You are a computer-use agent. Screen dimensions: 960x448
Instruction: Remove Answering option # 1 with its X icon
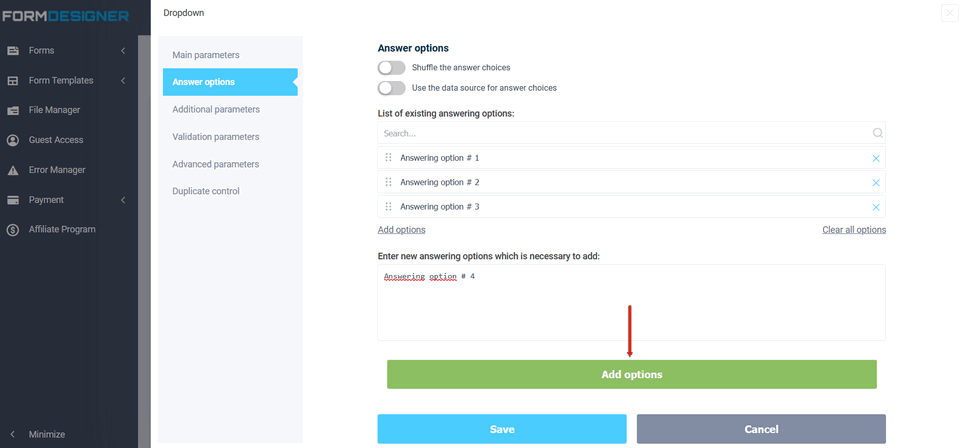click(876, 158)
